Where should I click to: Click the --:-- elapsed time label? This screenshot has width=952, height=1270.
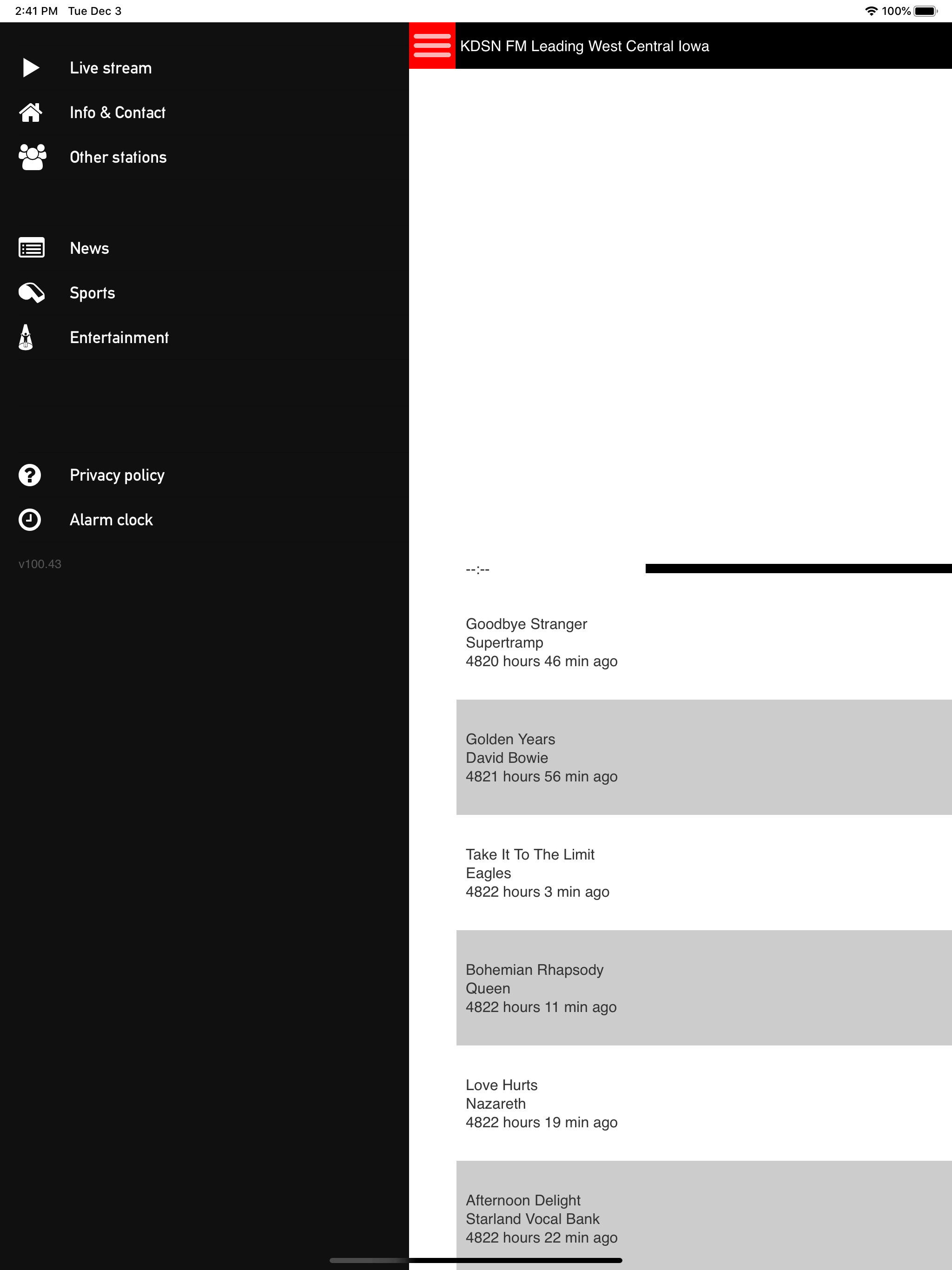click(478, 569)
